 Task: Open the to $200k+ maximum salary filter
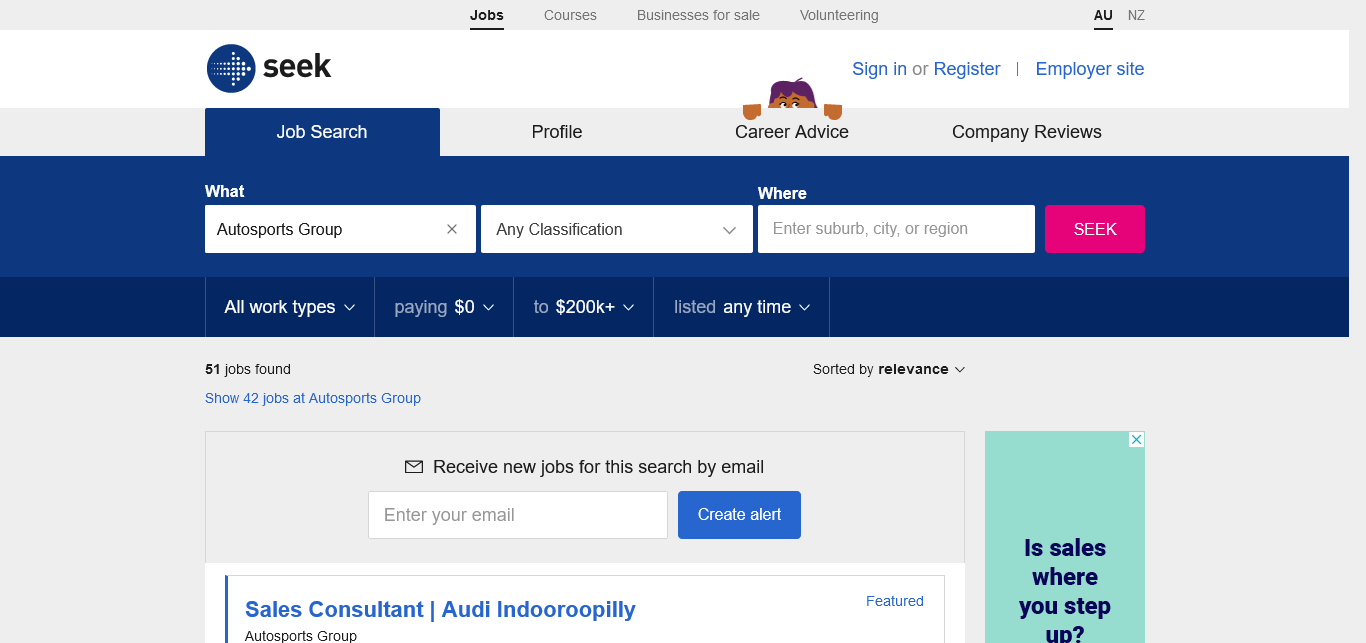point(583,307)
